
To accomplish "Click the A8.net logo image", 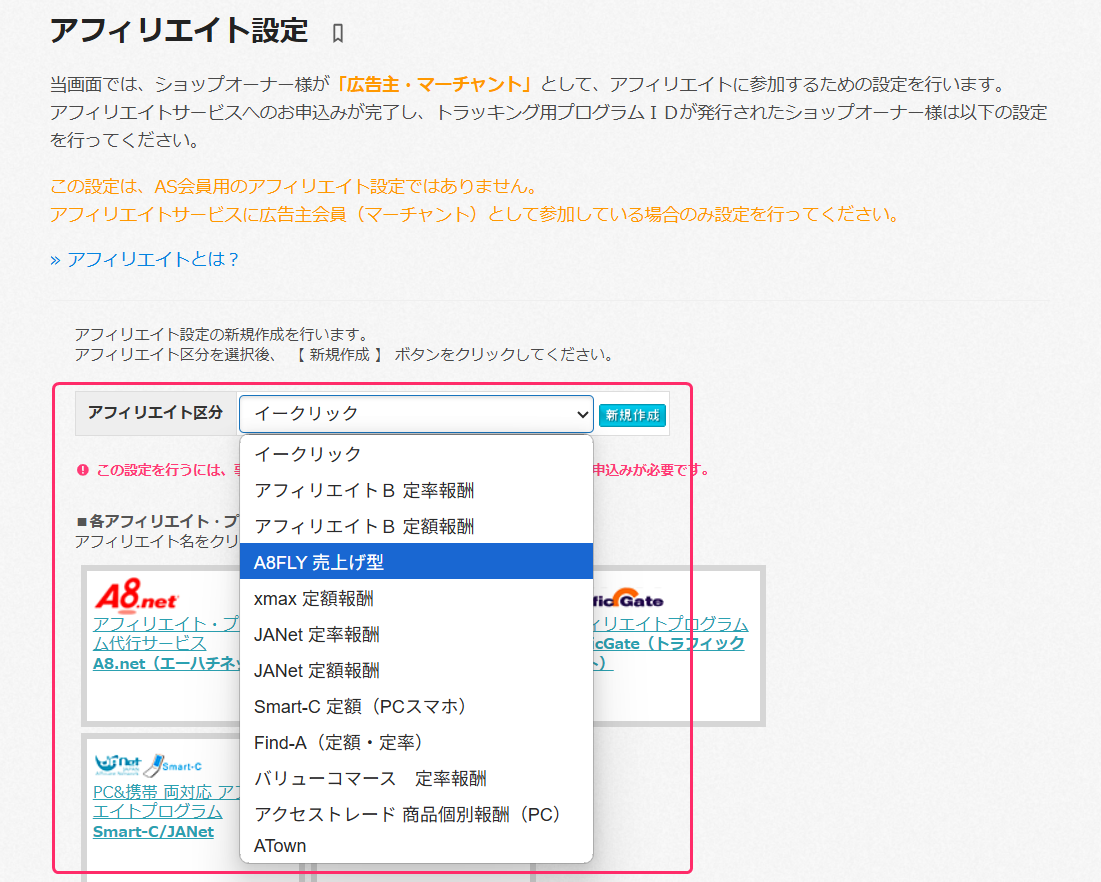I will (137, 596).
